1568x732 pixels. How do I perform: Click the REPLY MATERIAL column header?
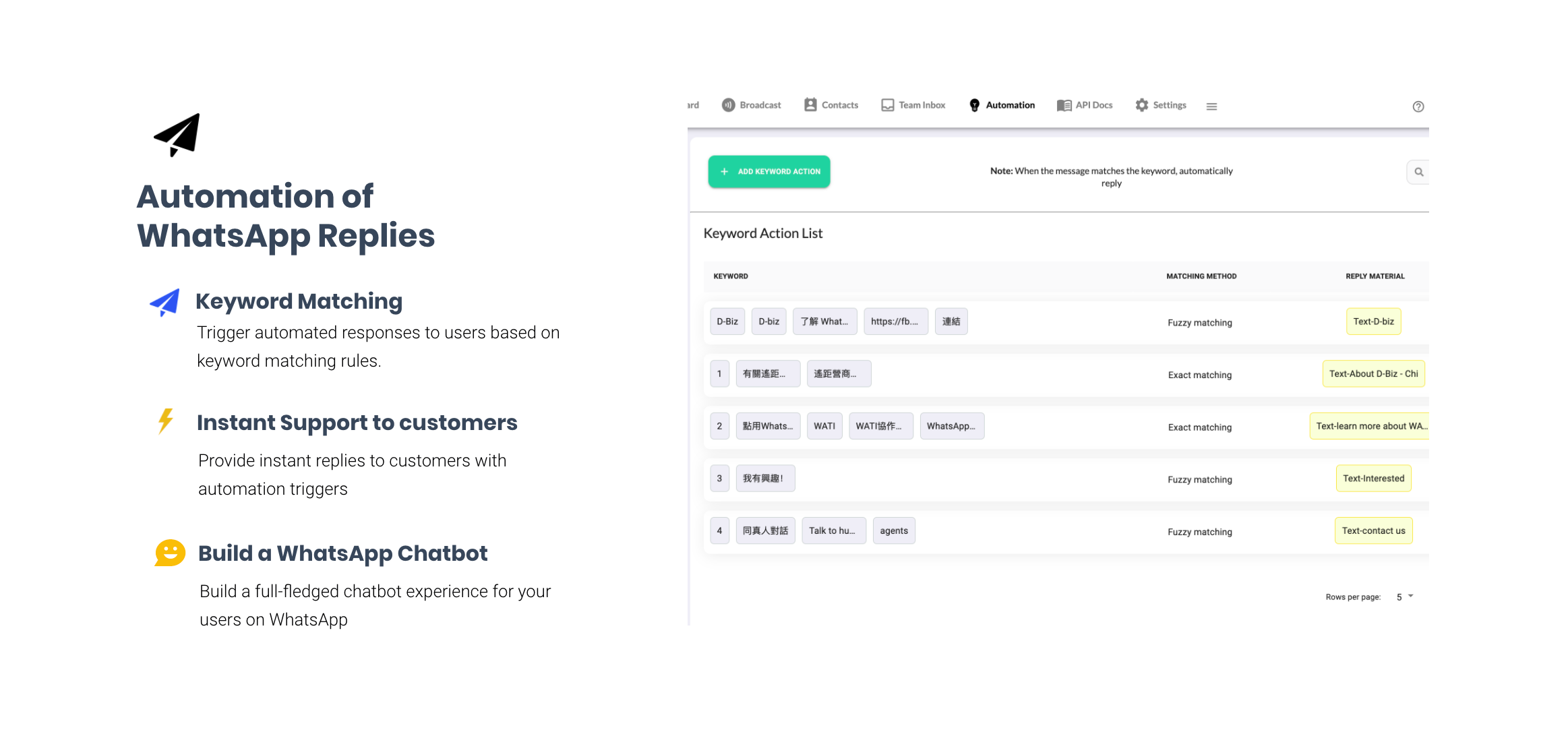pos(1375,276)
